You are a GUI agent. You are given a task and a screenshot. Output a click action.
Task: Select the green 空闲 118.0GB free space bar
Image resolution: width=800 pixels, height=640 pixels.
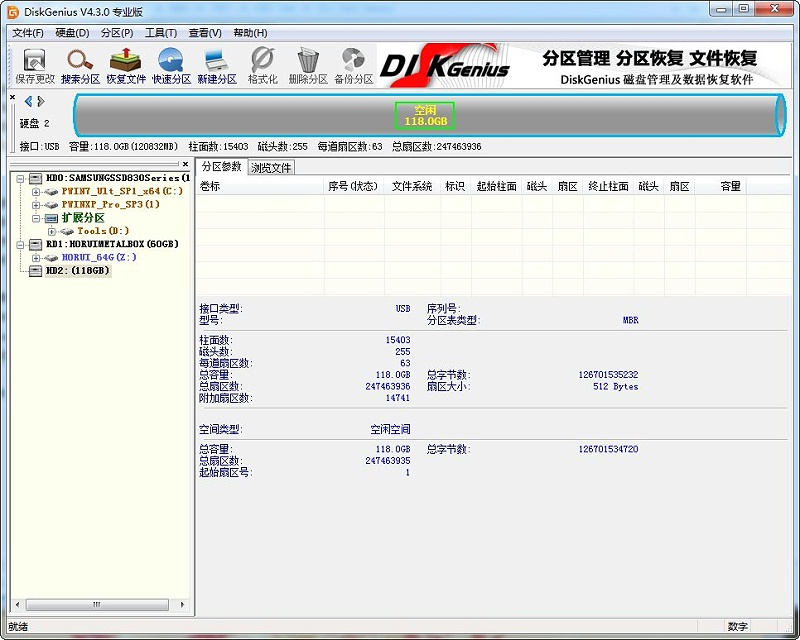point(427,114)
